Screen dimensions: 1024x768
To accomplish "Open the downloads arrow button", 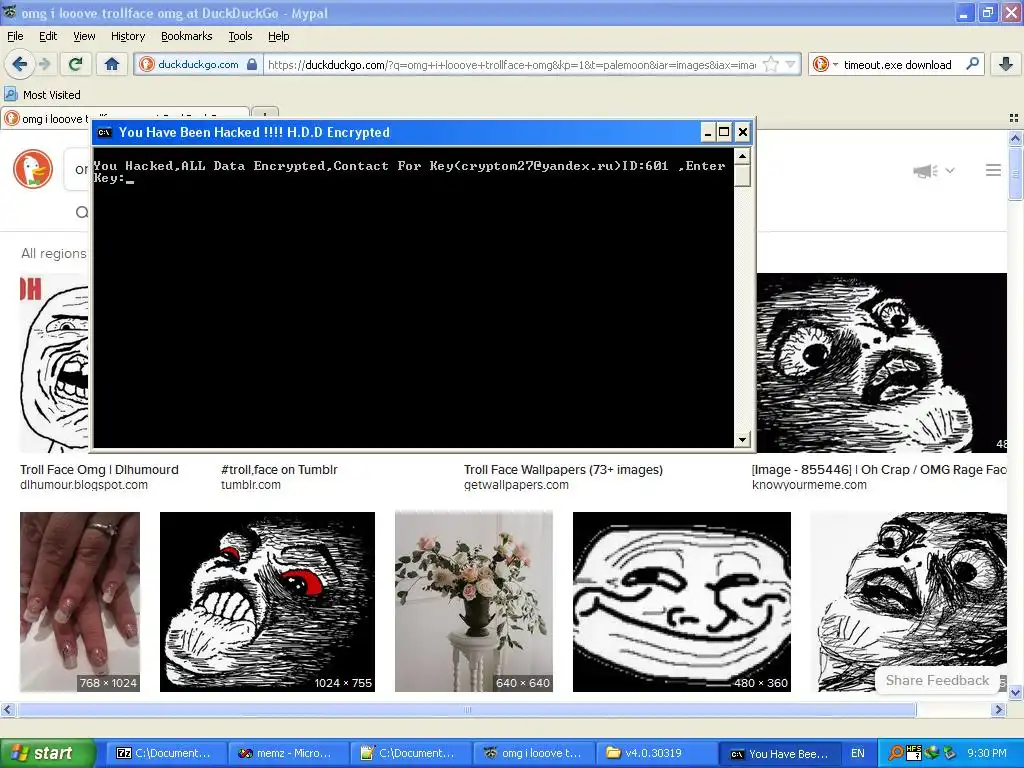I will tap(1006, 64).
